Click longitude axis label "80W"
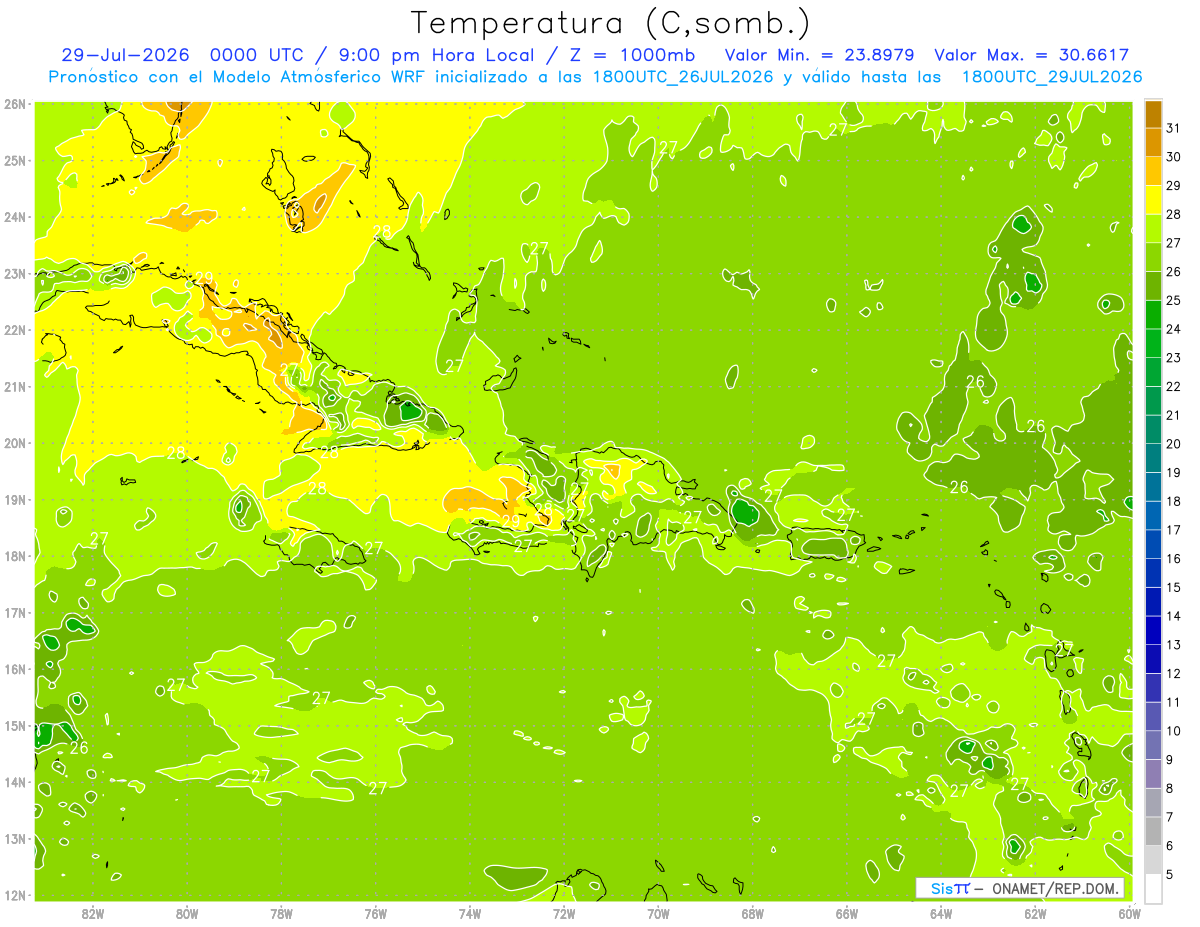The image size is (1200, 927). pos(187,913)
